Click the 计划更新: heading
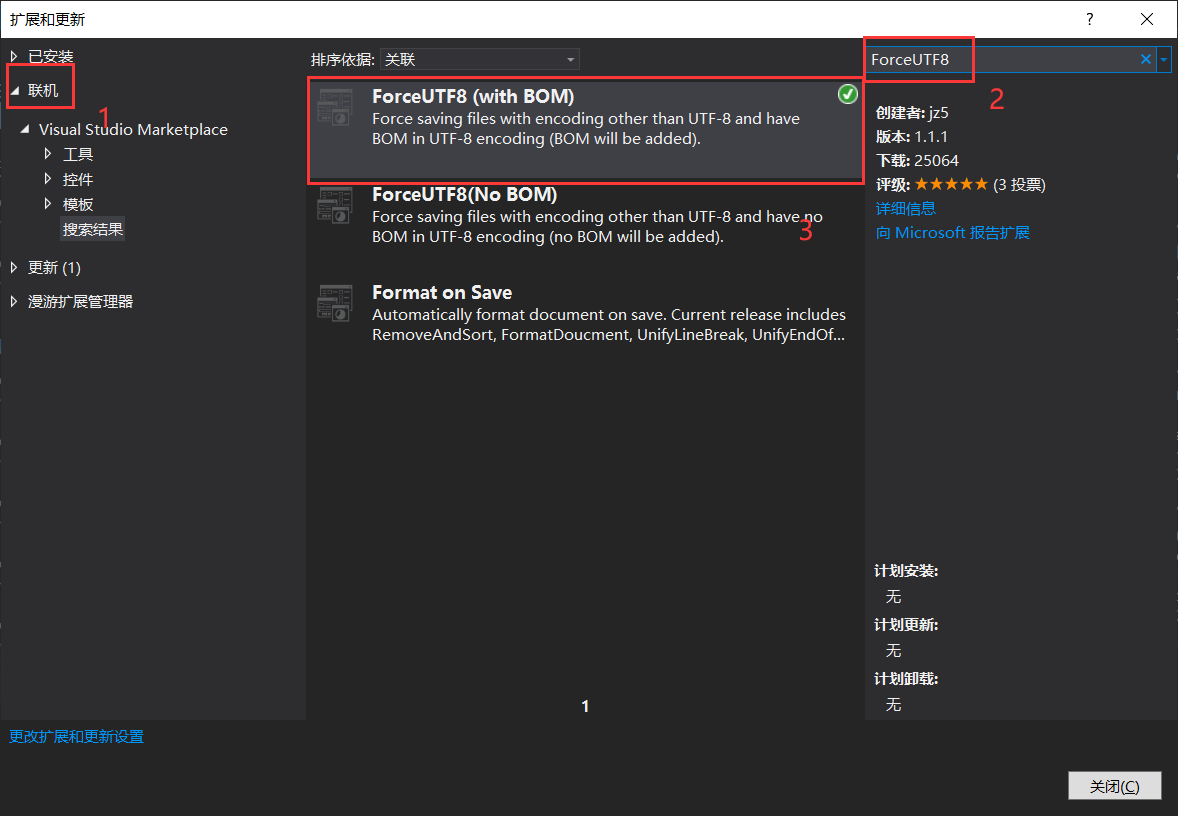 (x=906, y=625)
